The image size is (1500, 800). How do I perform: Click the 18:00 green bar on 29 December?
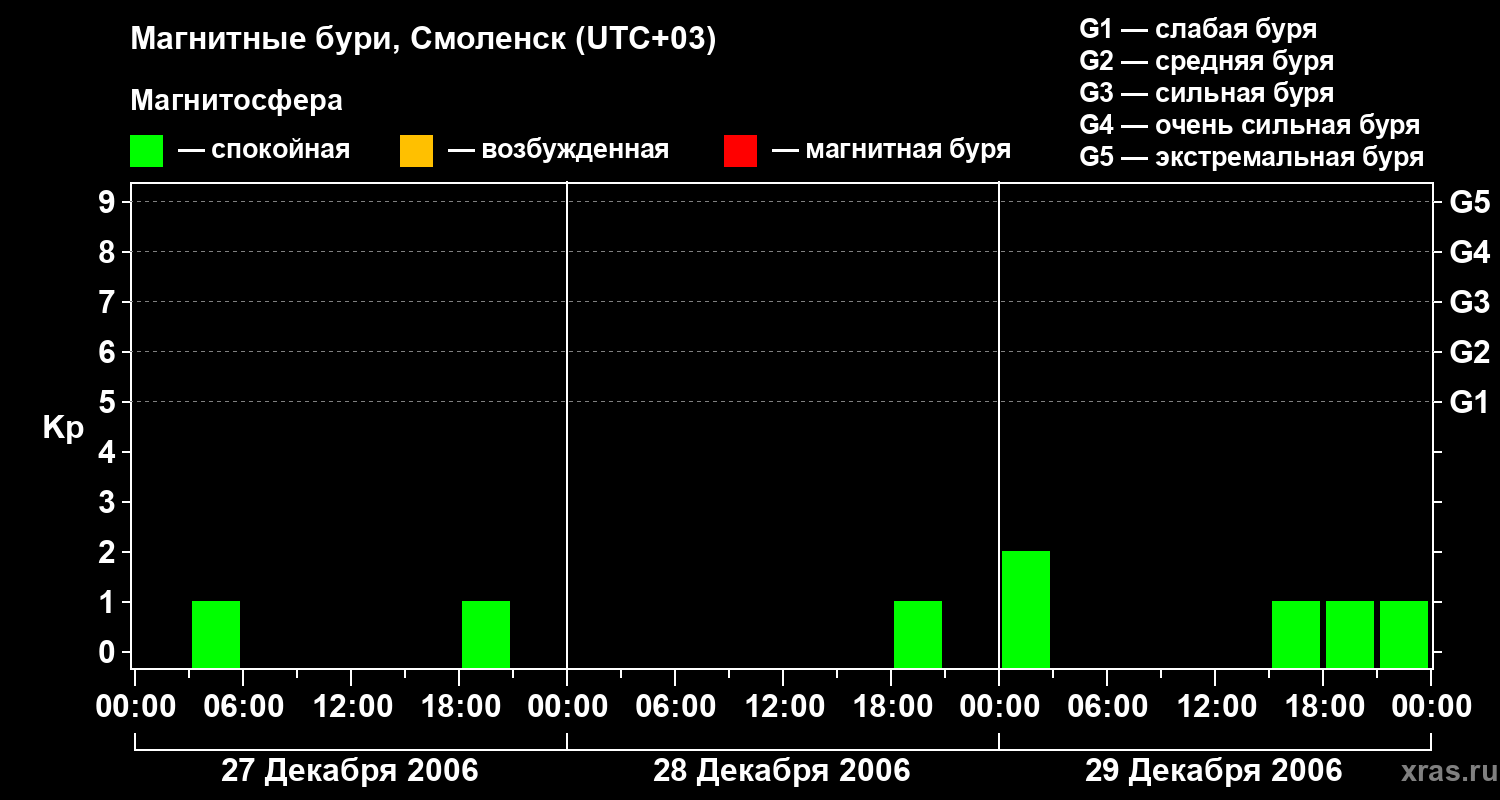1350,634
